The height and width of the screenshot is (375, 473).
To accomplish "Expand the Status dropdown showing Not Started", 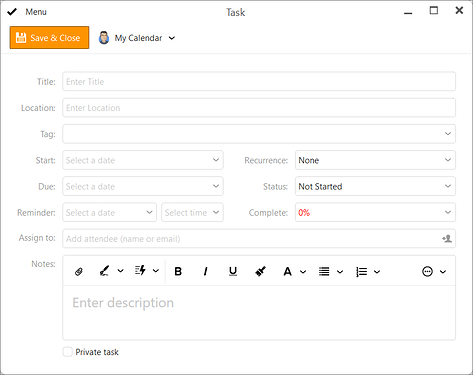I will (x=375, y=186).
